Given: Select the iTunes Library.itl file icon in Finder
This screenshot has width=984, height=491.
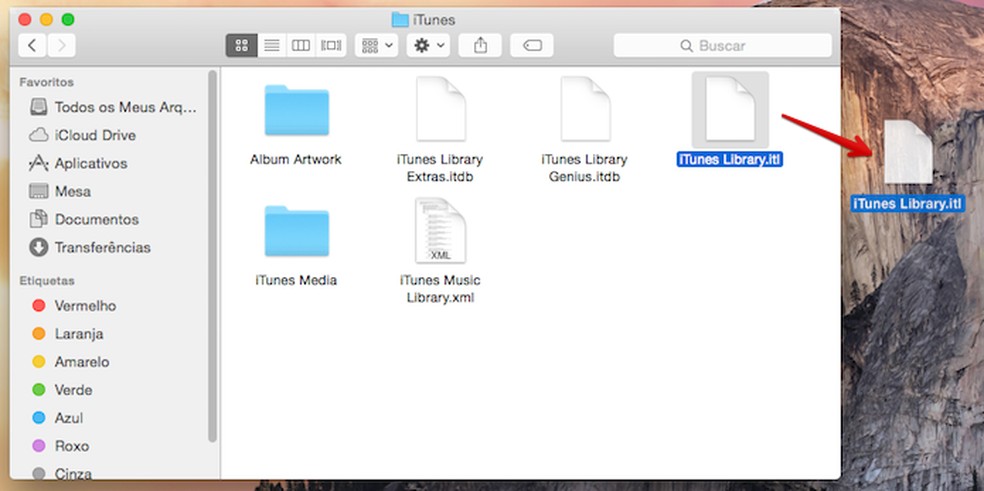Looking at the screenshot, I should click(x=730, y=109).
